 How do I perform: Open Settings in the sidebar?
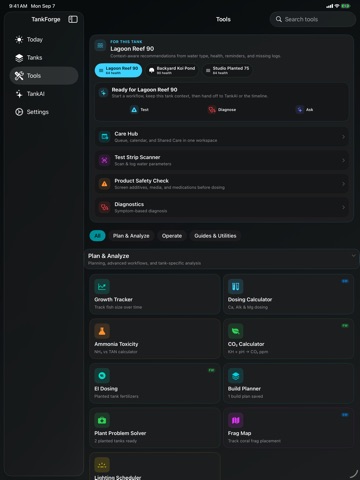tap(44, 112)
